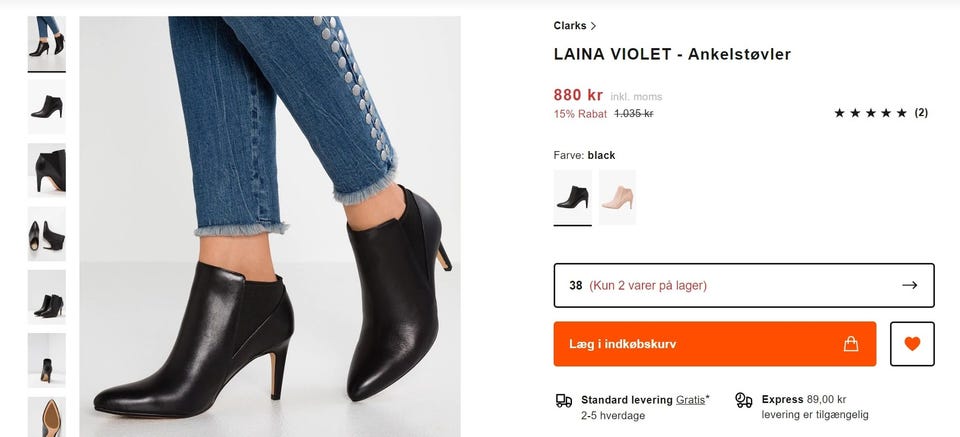
Task: Click the standard delivery truck icon
Action: [x=564, y=400]
